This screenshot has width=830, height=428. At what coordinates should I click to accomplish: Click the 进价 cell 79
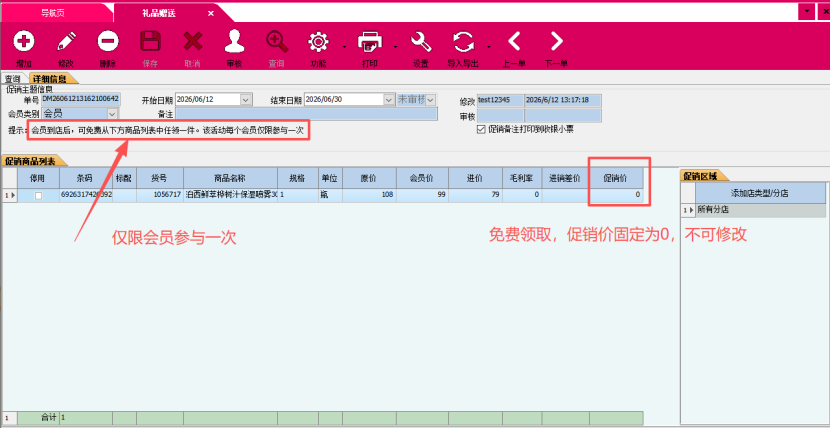pyautogui.click(x=475, y=196)
